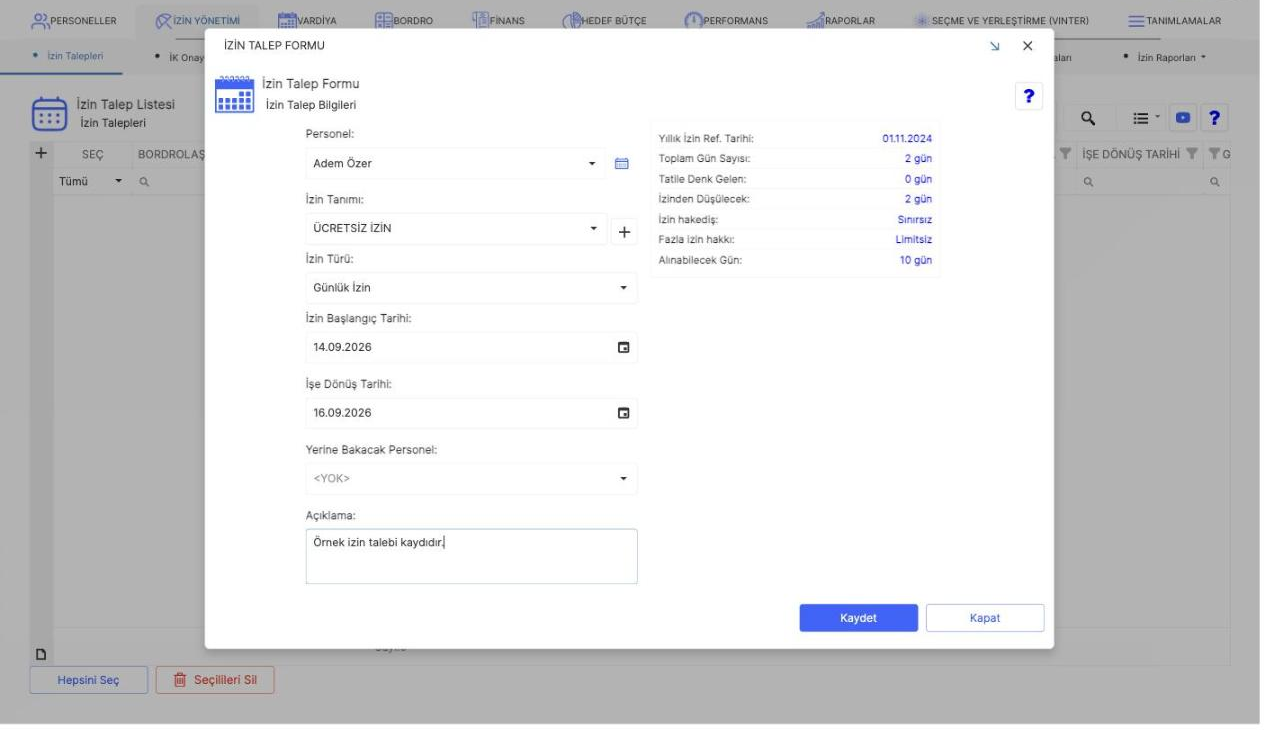1270x735 pixels.
Task: Open date picker for İzin Başlangıç Tarihi
Action: click(624, 347)
